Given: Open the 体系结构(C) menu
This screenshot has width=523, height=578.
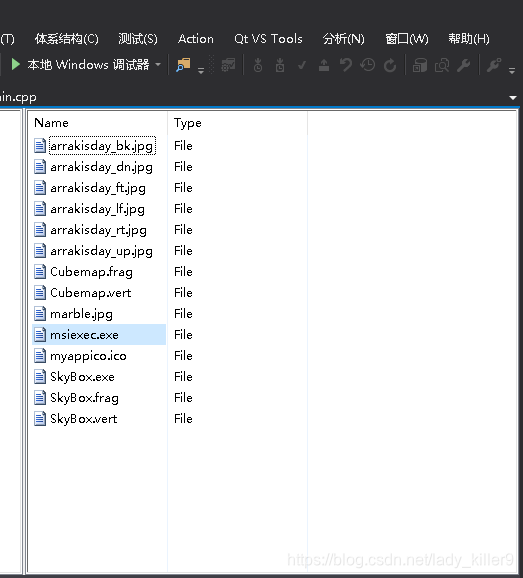Looking at the screenshot, I should click(x=67, y=39).
